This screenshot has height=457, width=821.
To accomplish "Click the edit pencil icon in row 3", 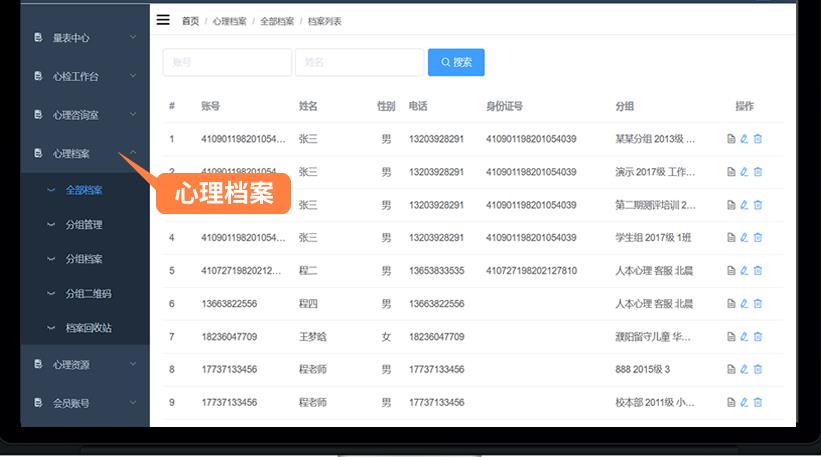I will 744,205.
